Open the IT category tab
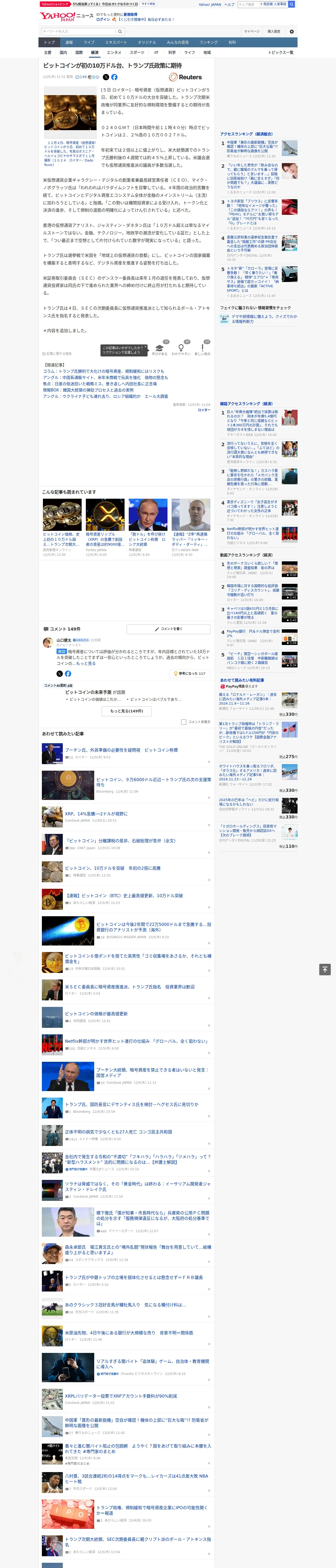This screenshot has height=1568, width=336. point(156,52)
